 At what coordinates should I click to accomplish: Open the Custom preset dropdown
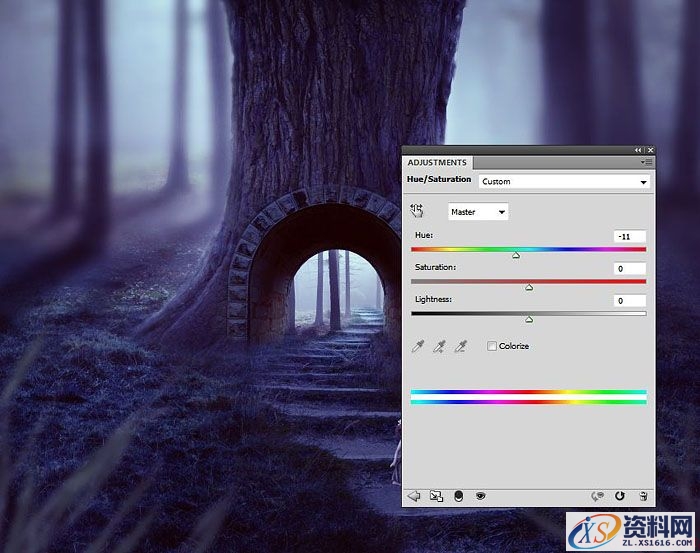[x=564, y=182]
